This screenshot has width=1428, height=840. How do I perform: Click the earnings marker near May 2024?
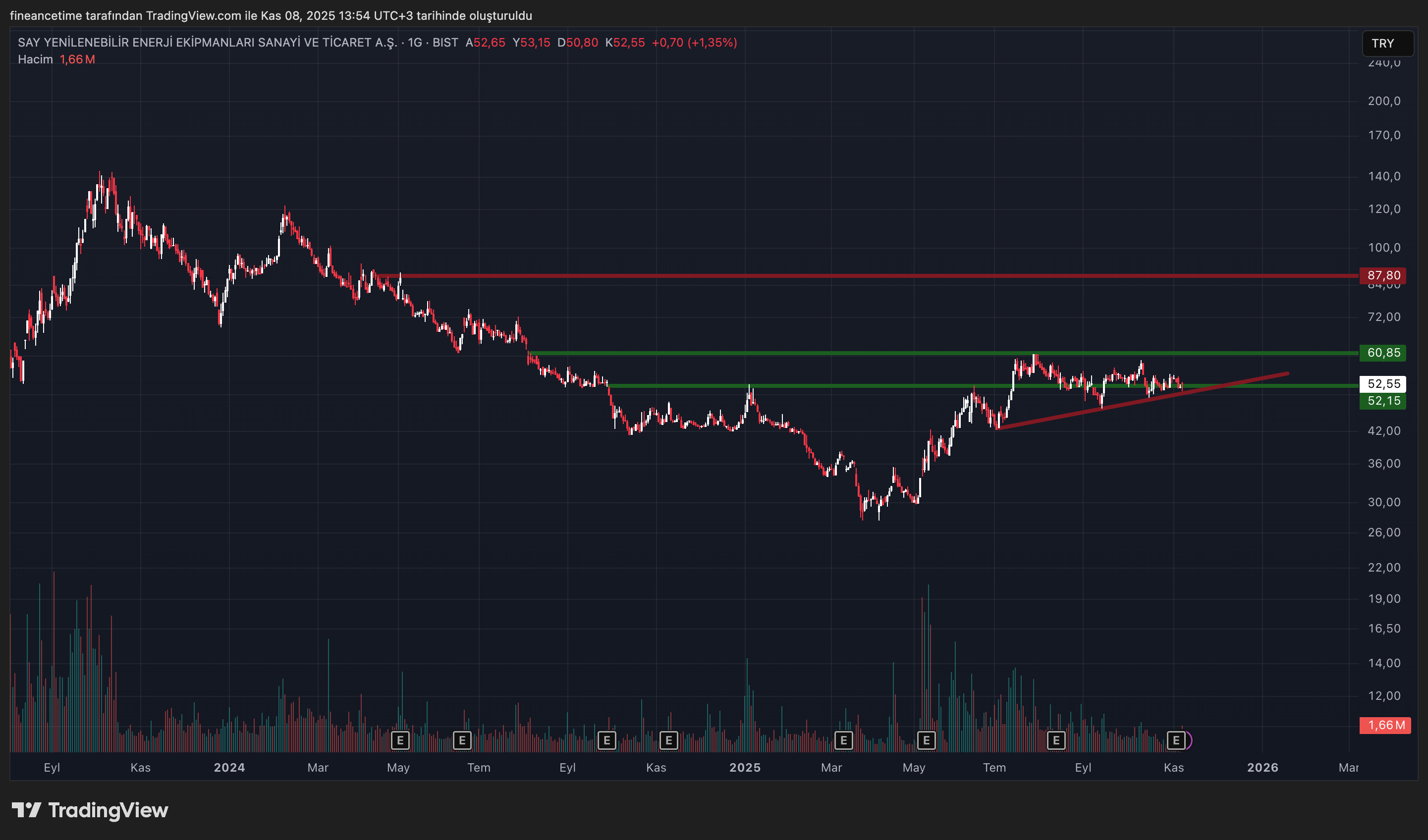[x=401, y=740]
